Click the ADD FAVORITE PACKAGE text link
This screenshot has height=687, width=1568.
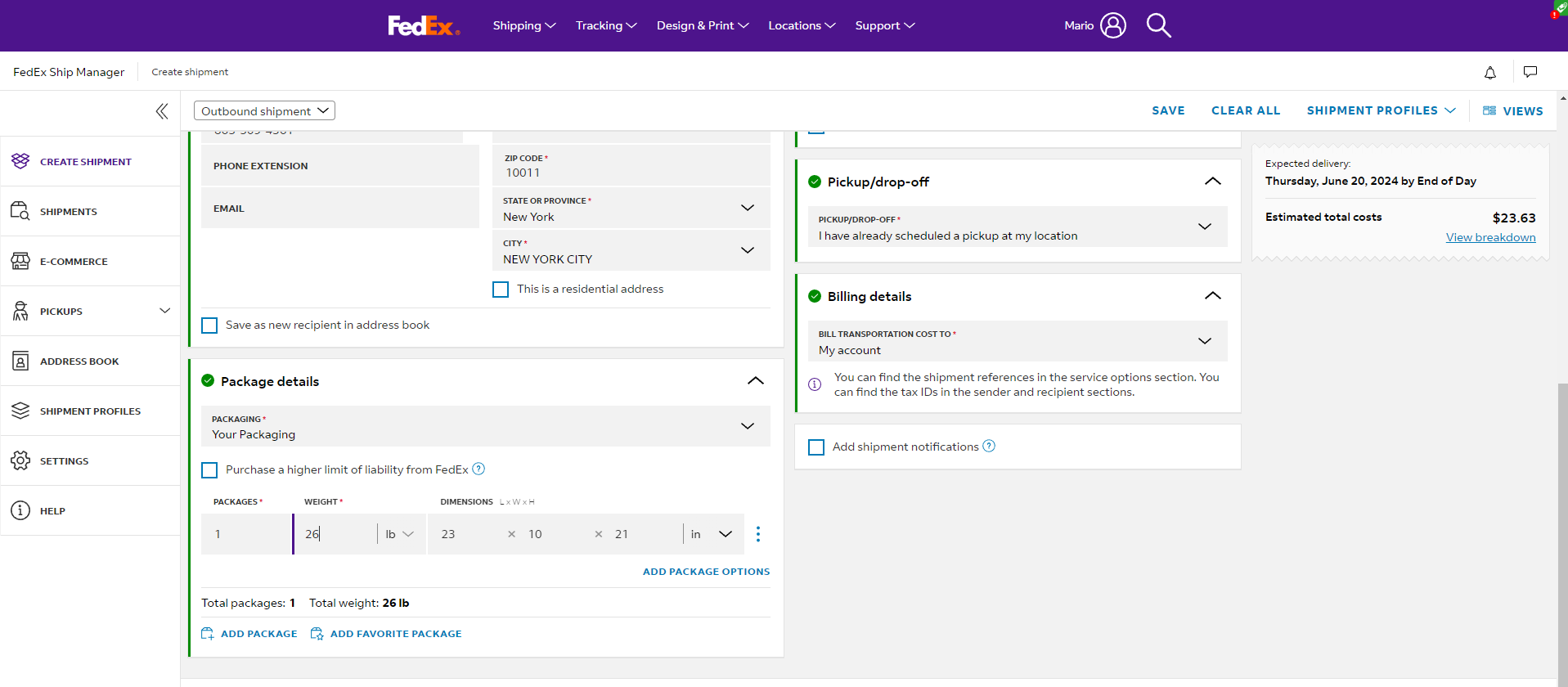(x=396, y=634)
